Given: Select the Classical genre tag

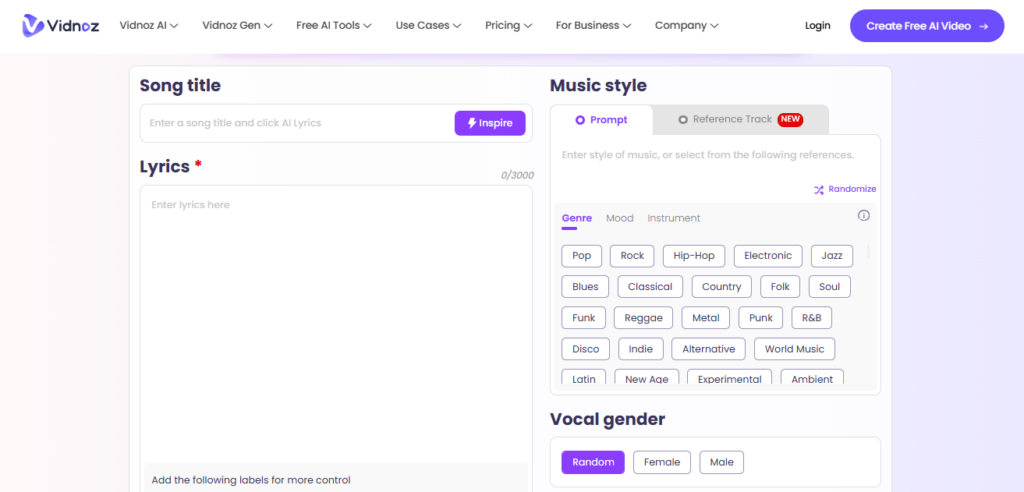Looking at the screenshot, I should click(650, 287).
